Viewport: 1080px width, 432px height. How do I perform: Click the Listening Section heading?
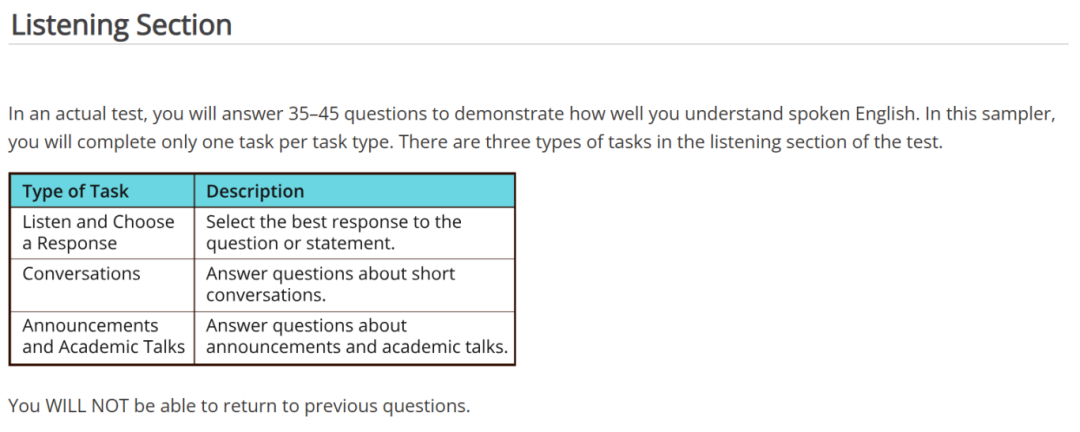coord(121,25)
